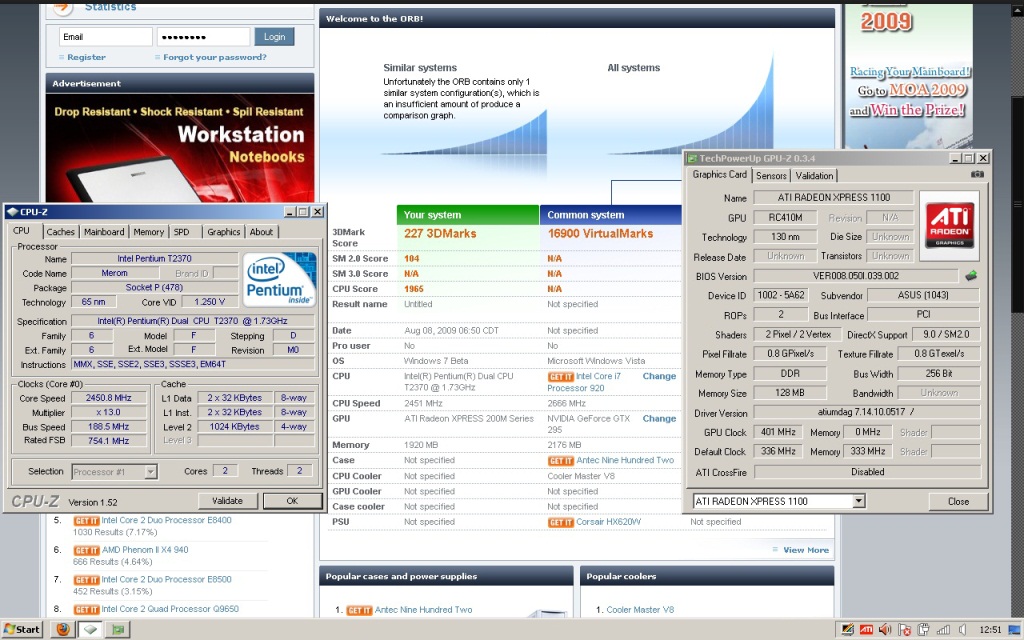Click the show desktop icon beside the clock

[1012, 630]
